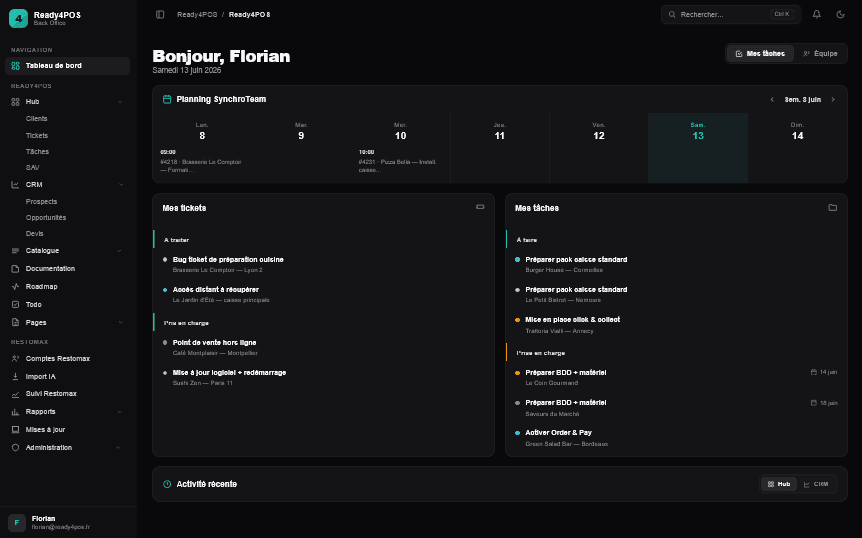
Task: Click the Roadmap icon in sidebar
Action: (x=15, y=286)
